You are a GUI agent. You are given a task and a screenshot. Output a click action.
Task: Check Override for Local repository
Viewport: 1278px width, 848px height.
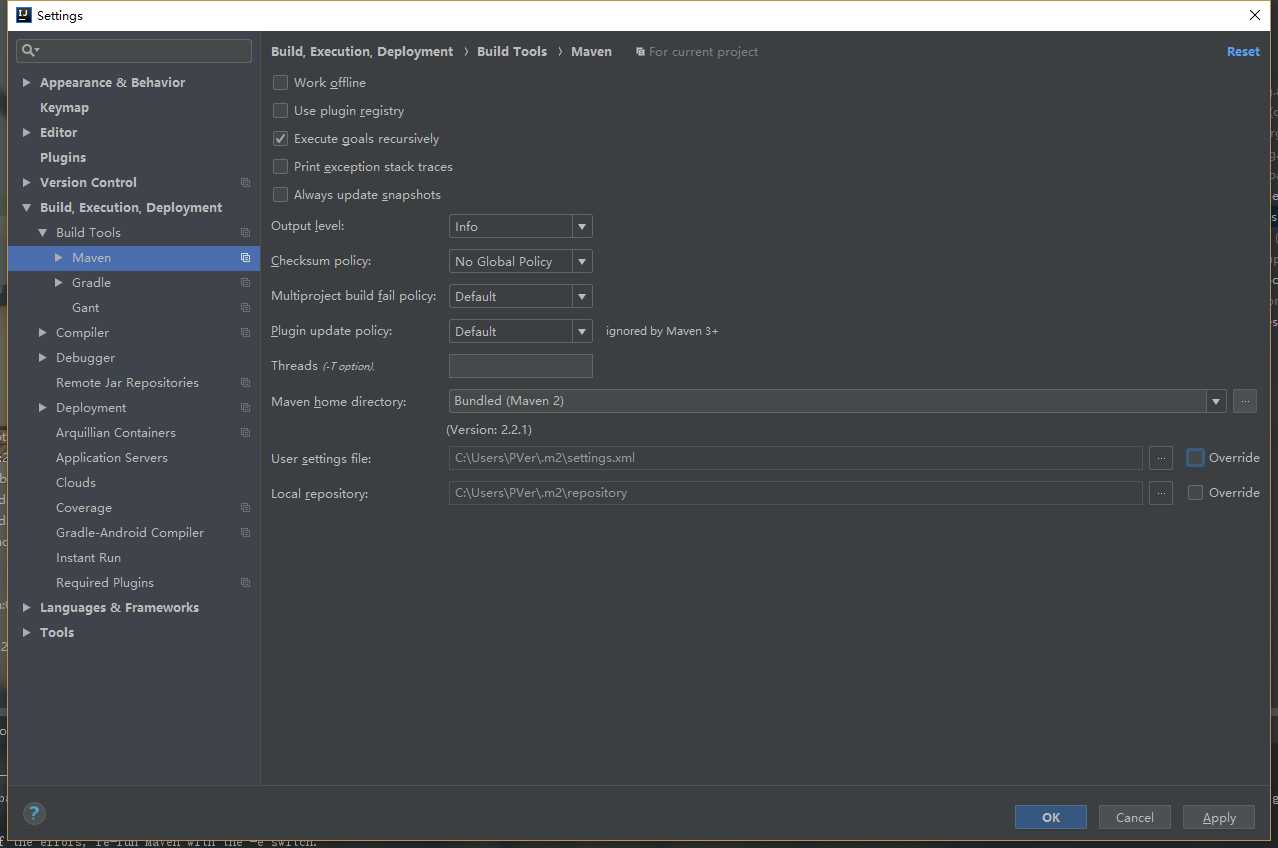pos(1195,492)
